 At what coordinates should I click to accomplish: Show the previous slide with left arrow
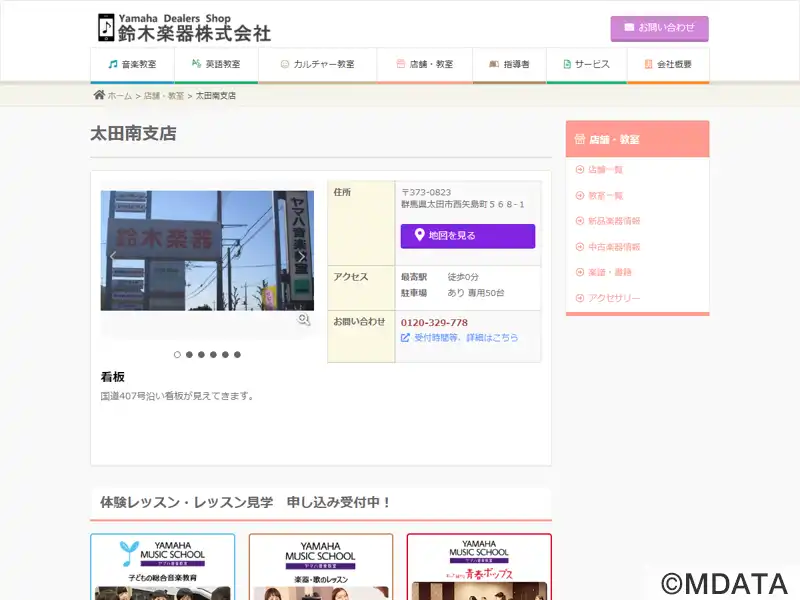(x=113, y=256)
